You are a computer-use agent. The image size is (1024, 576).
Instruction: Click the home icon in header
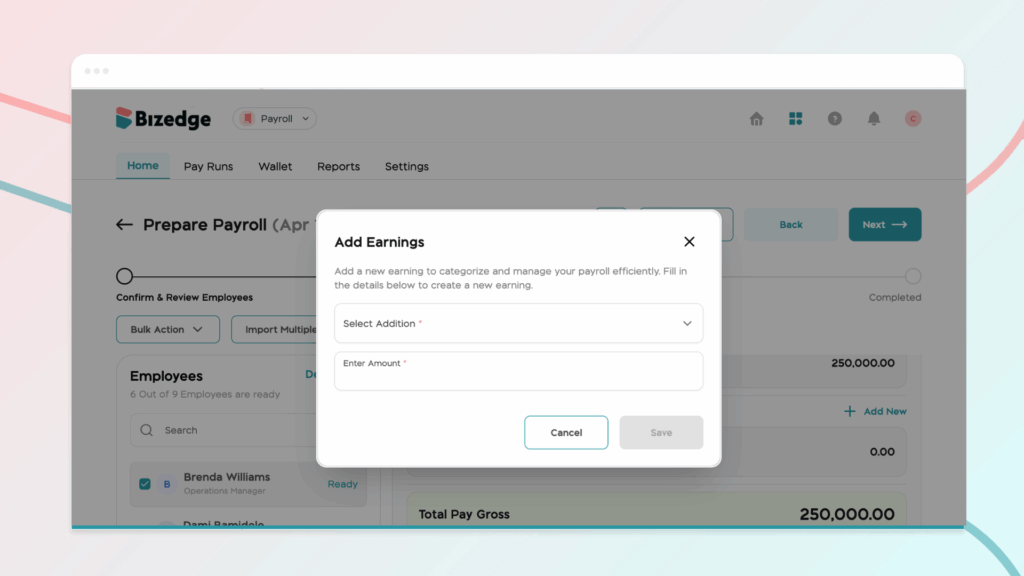[756, 119]
